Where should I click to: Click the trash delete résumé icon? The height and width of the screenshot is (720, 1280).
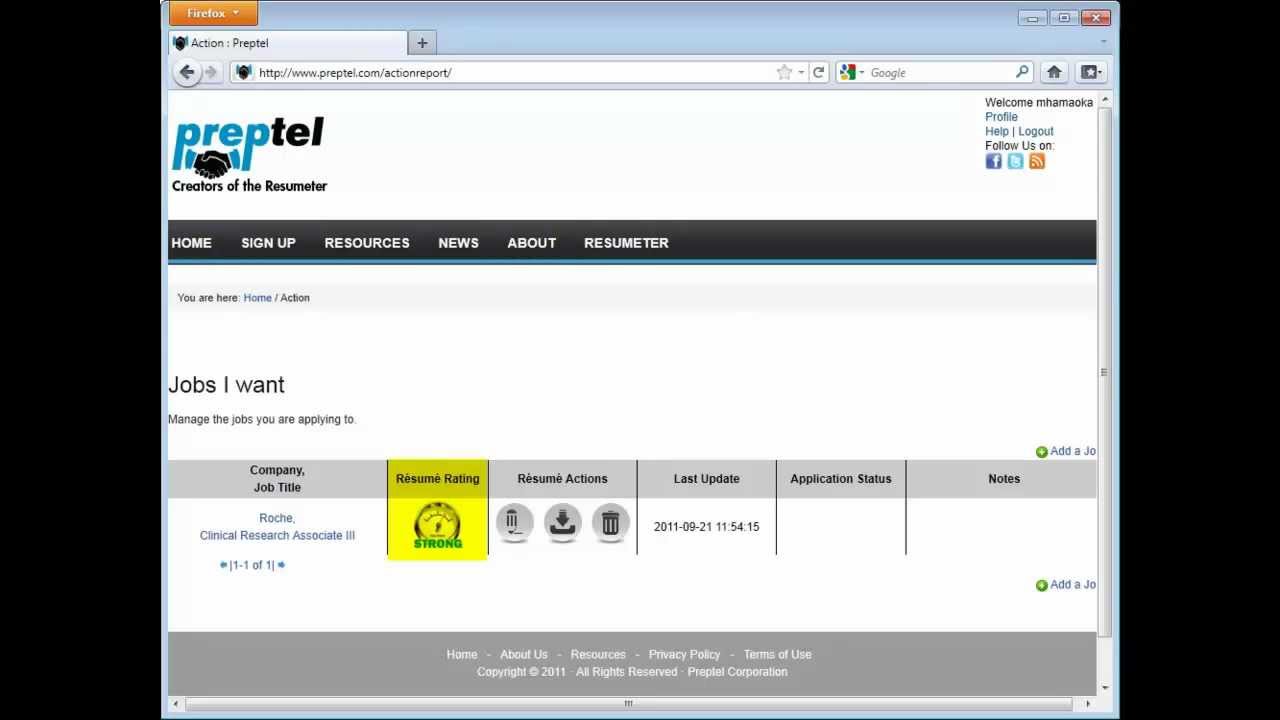coord(611,524)
